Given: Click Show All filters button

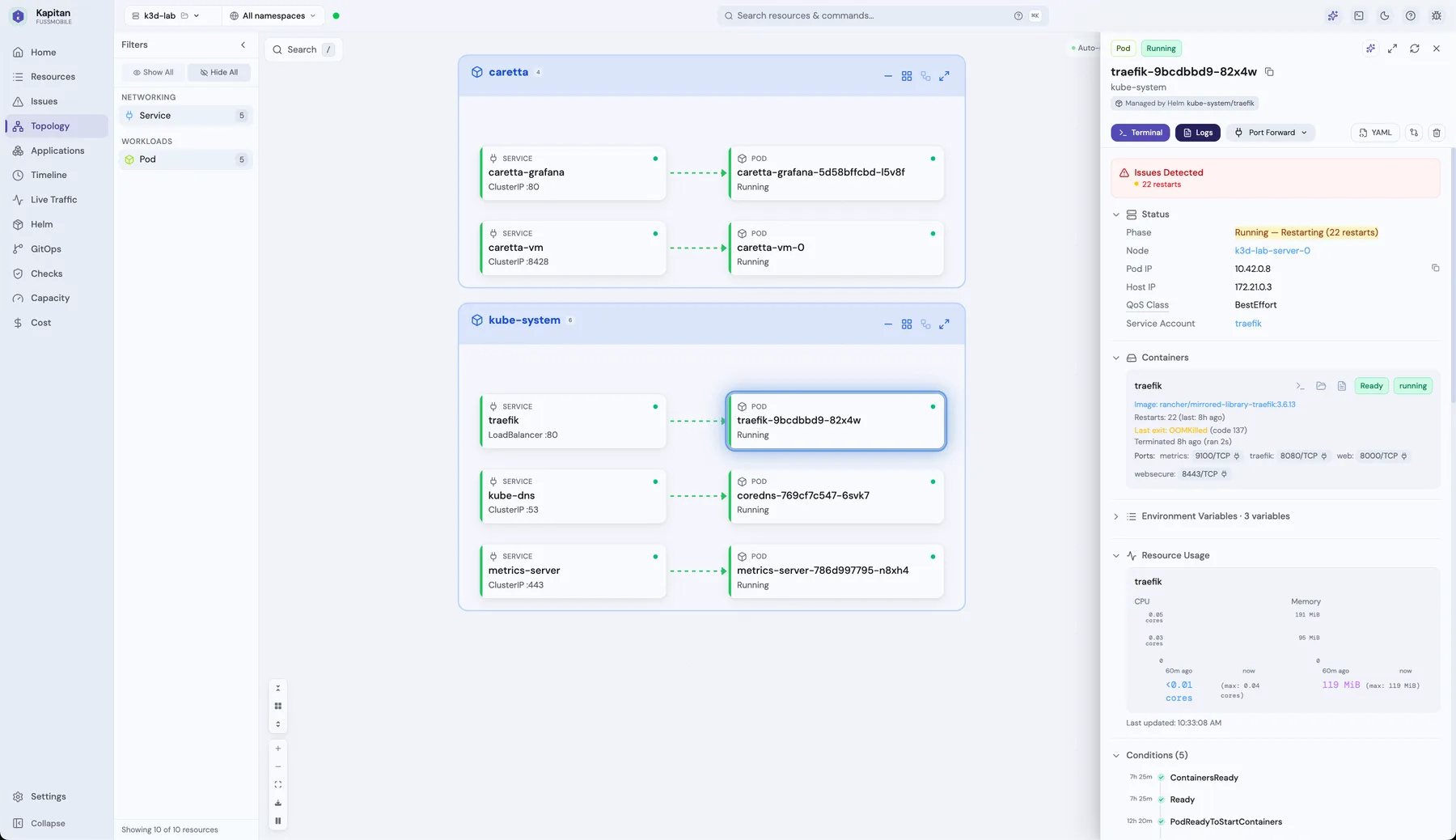Looking at the screenshot, I should pyautogui.click(x=154, y=72).
